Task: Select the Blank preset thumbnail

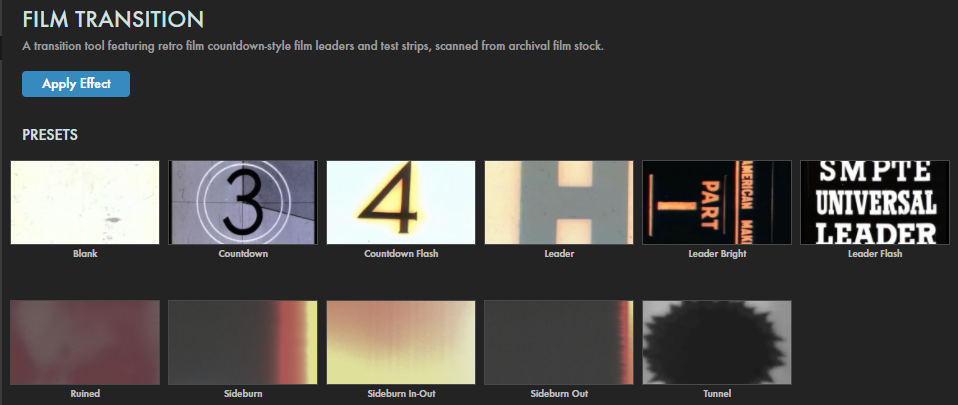Action: (x=85, y=202)
